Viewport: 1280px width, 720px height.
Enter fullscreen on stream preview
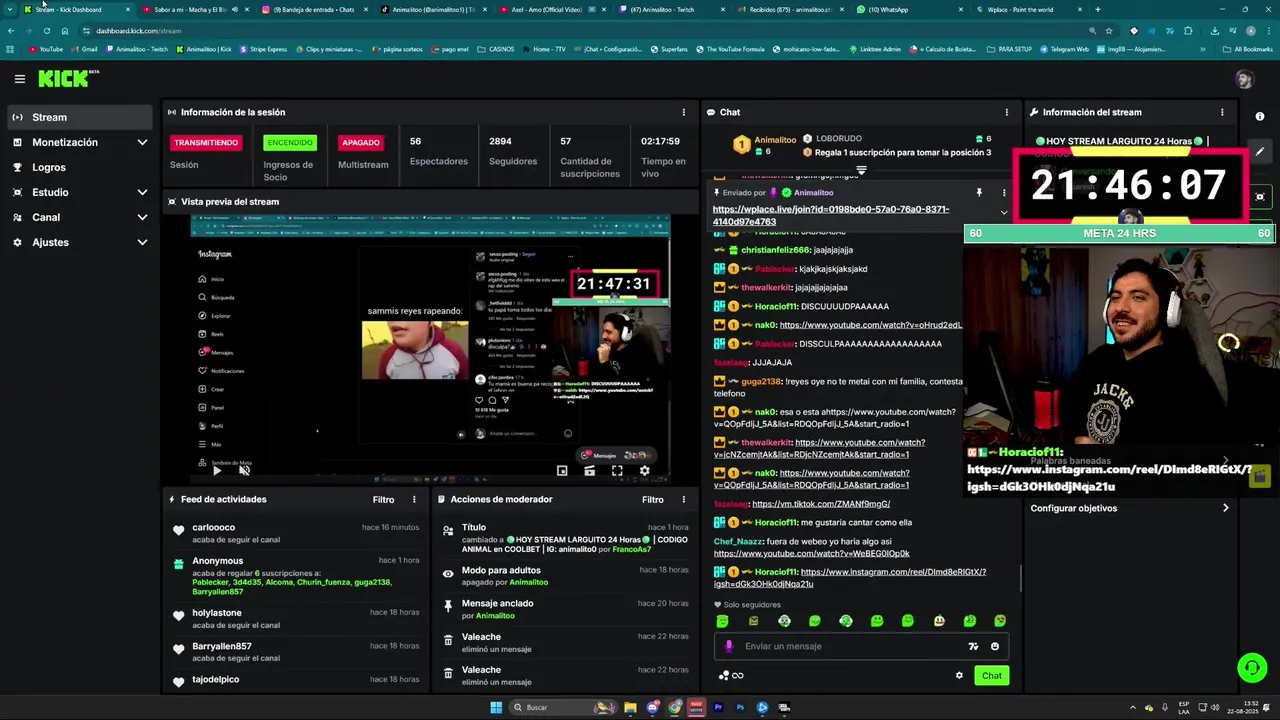tap(617, 471)
